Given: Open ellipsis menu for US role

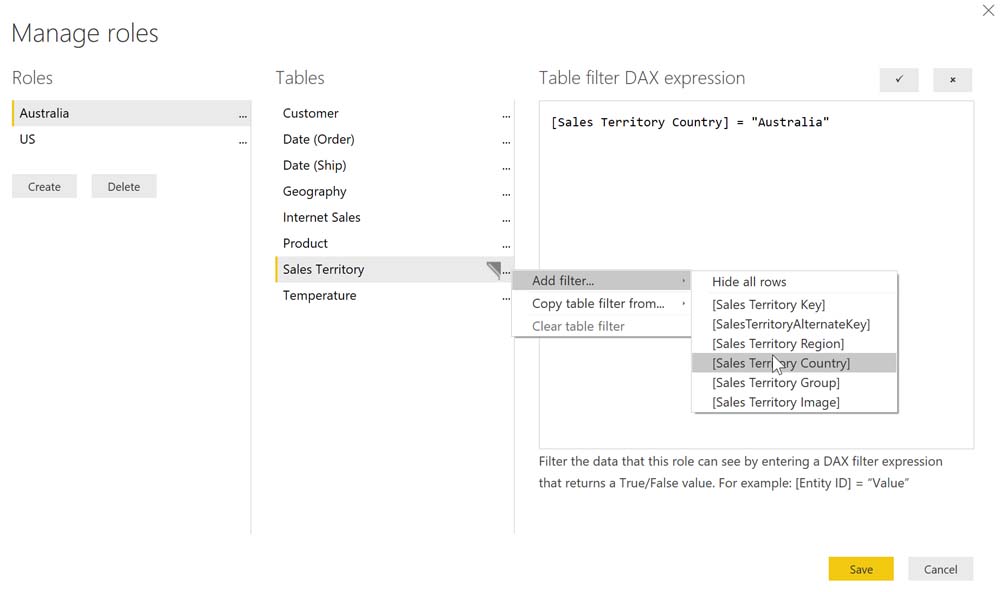Looking at the screenshot, I should point(243,141).
